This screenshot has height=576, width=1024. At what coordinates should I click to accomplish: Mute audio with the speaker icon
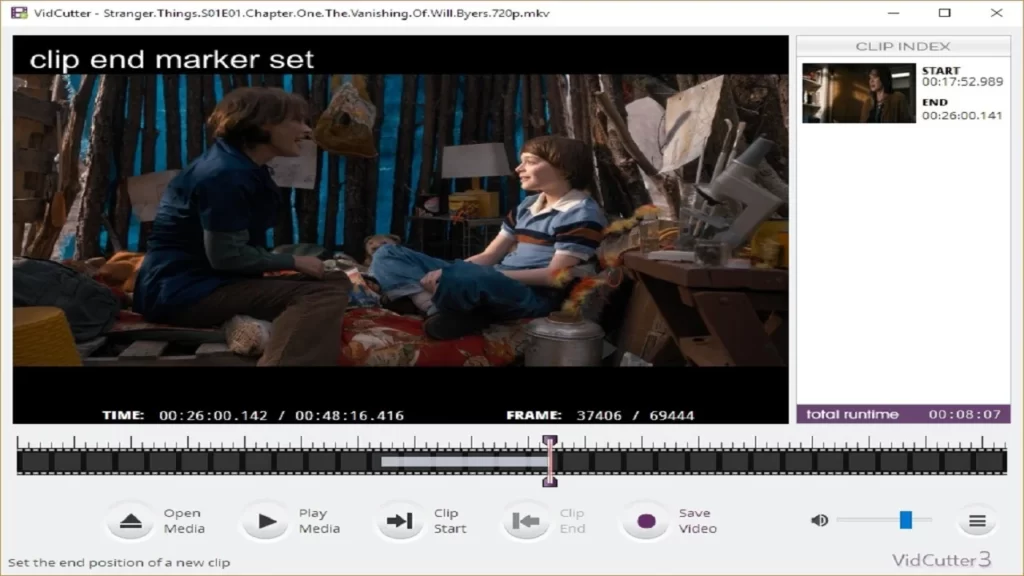(819, 520)
